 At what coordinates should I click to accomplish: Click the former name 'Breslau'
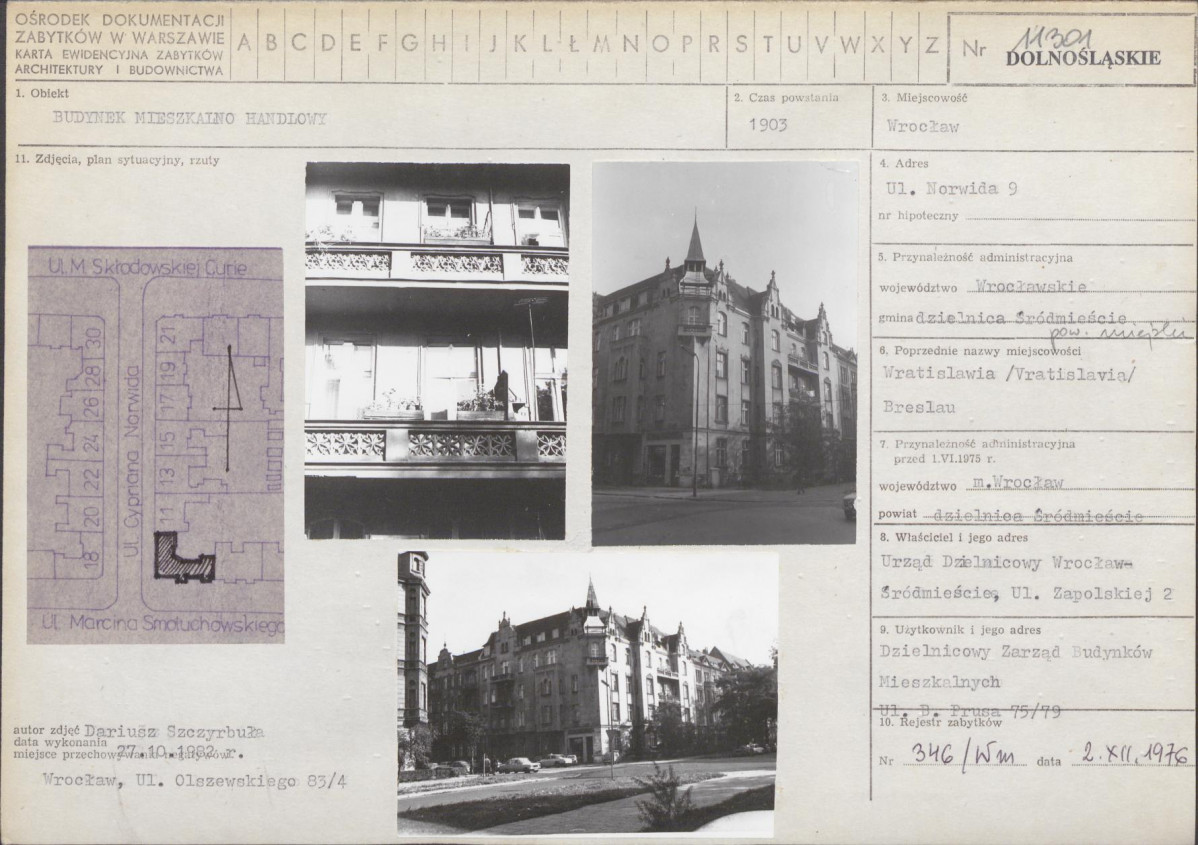919,407
